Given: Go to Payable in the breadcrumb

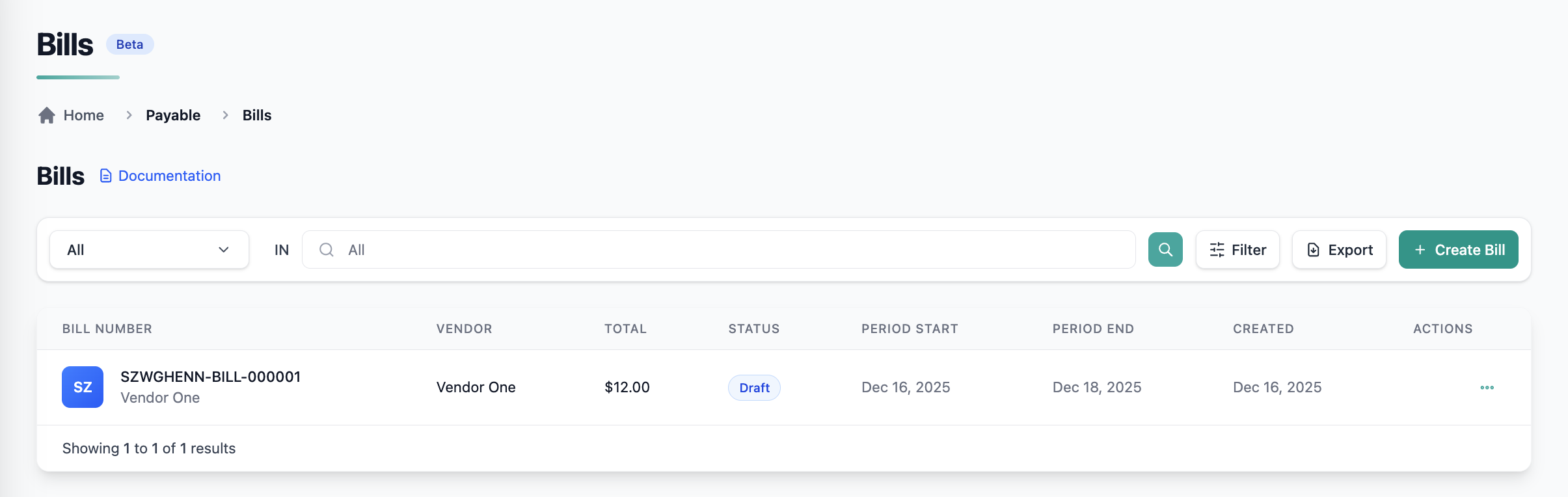Looking at the screenshot, I should pyautogui.click(x=173, y=115).
